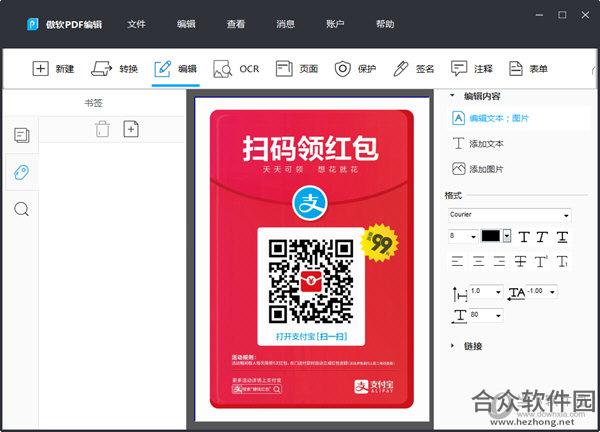Click the line spacing icon
Viewport: 600px width, 432px height.
[x=460, y=294]
